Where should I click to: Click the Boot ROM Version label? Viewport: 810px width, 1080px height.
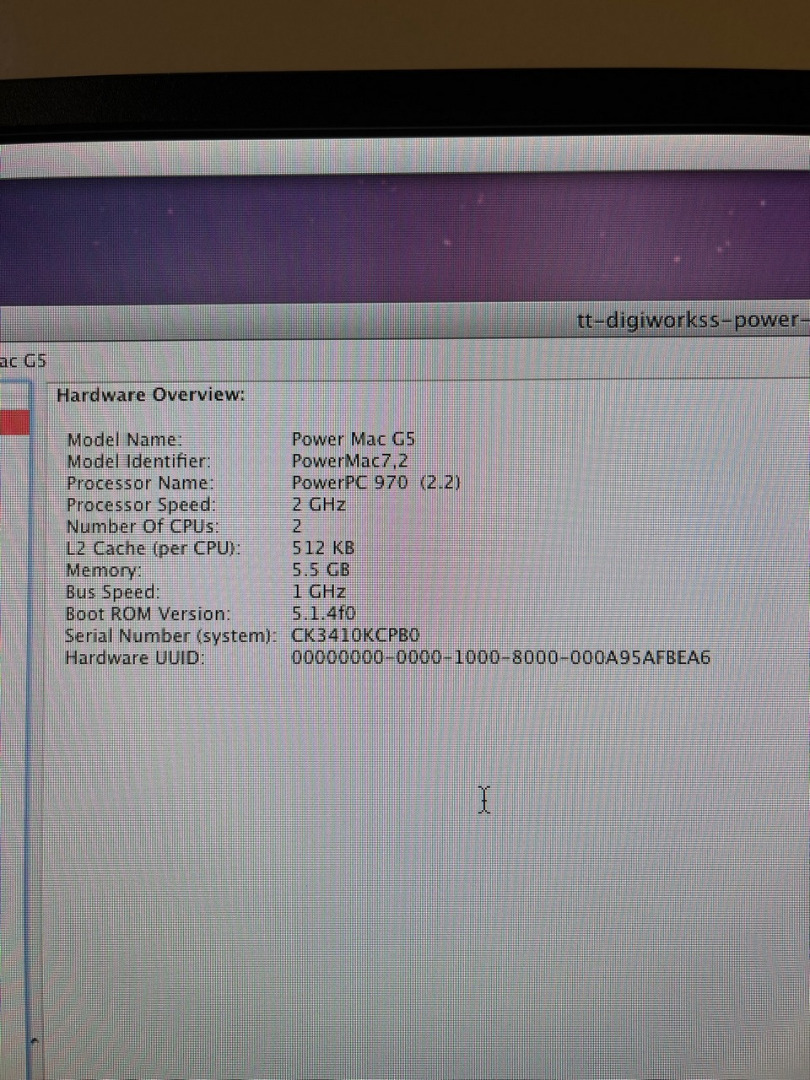point(147,614)
